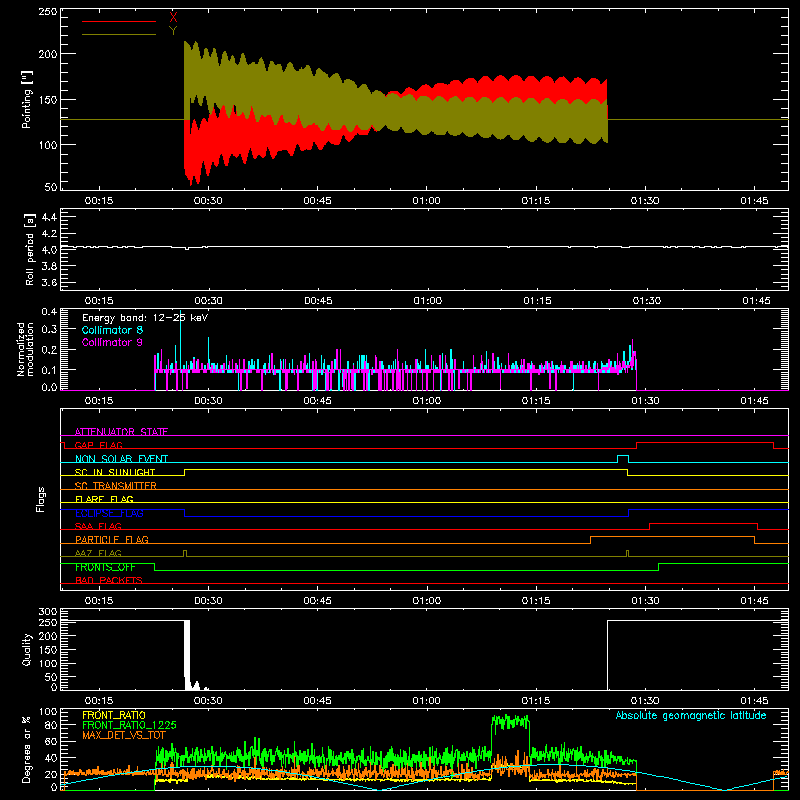The width and height of the screenshot is (800, 800).
Task: Click the BAD_PACKETS flag label
Action: [x=109, y=580]
